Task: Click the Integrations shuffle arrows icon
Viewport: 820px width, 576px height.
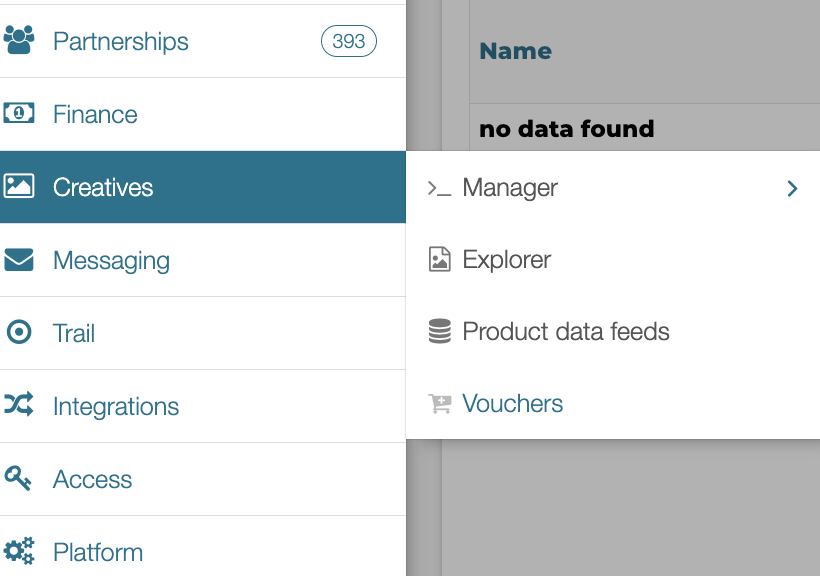Action: click(x=19, y=405)
